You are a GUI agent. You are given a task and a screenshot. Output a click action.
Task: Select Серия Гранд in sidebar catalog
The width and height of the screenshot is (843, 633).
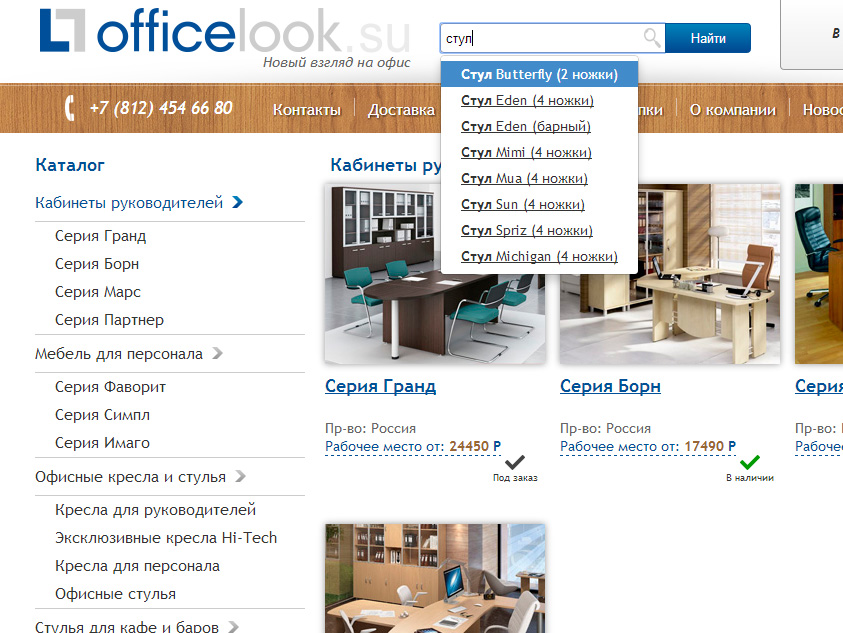click(101, 236)
